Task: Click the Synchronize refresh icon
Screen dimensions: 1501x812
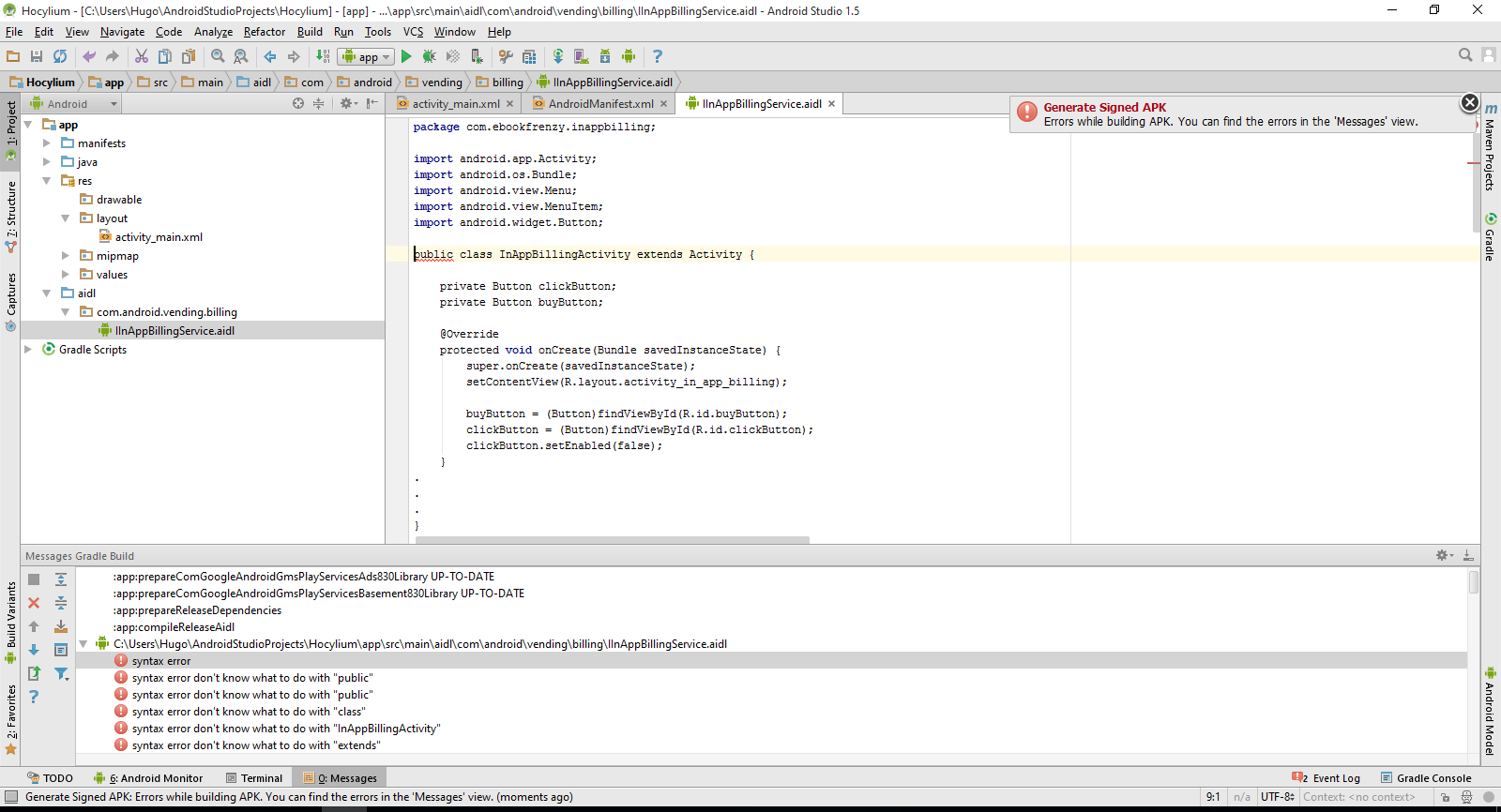Action: point(60,56)
